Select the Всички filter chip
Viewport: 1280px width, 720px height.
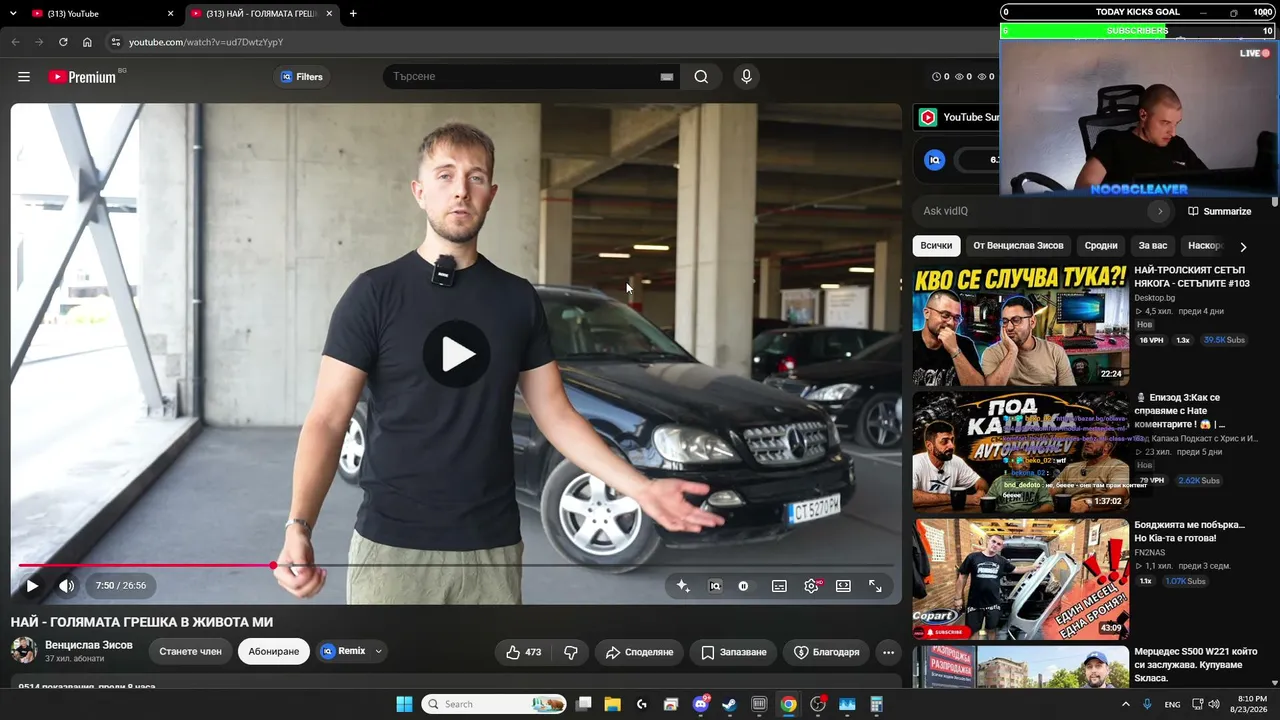[937, 246]
